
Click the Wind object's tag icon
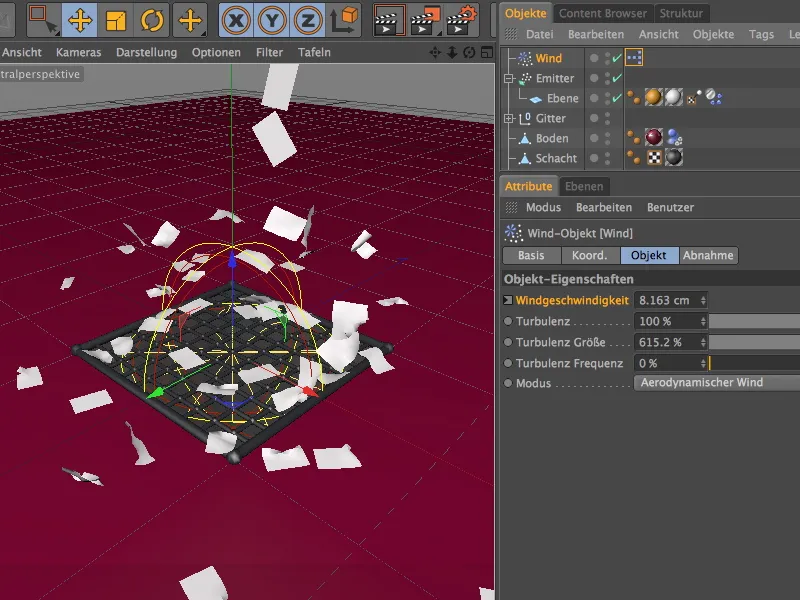(x=634, y=58)
